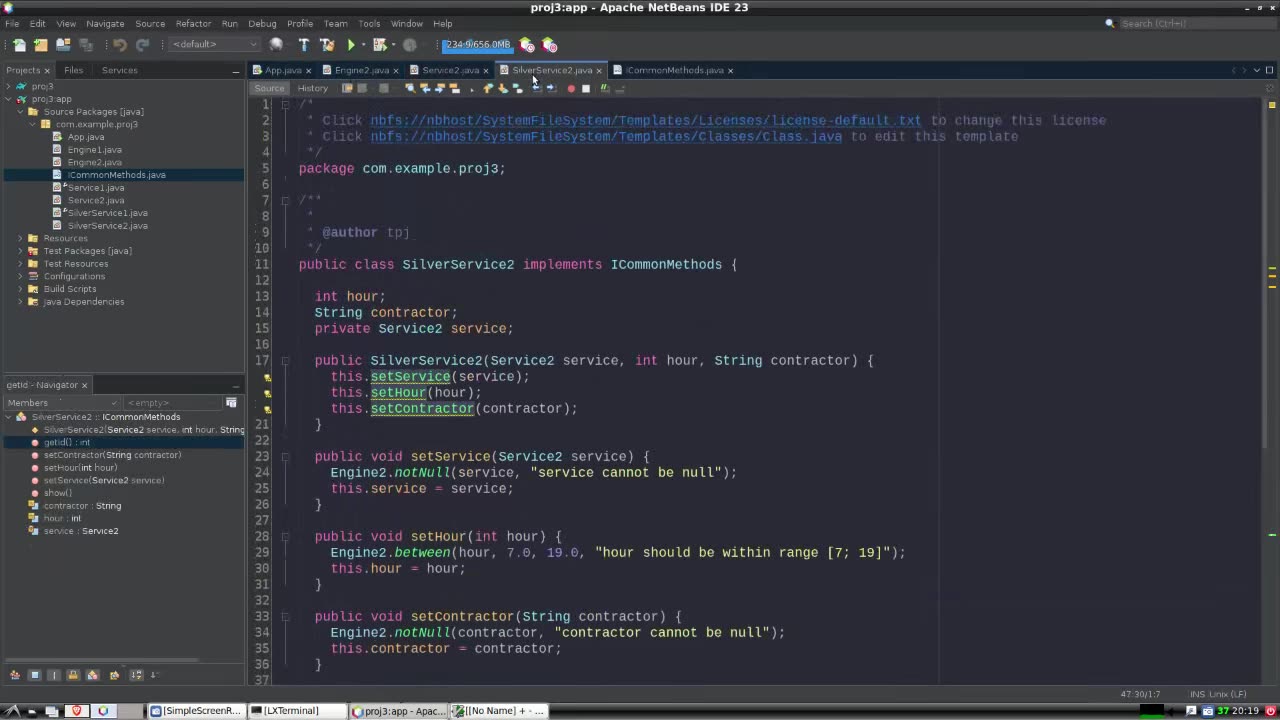Click the Build Project hammer icon

point(305,45)
